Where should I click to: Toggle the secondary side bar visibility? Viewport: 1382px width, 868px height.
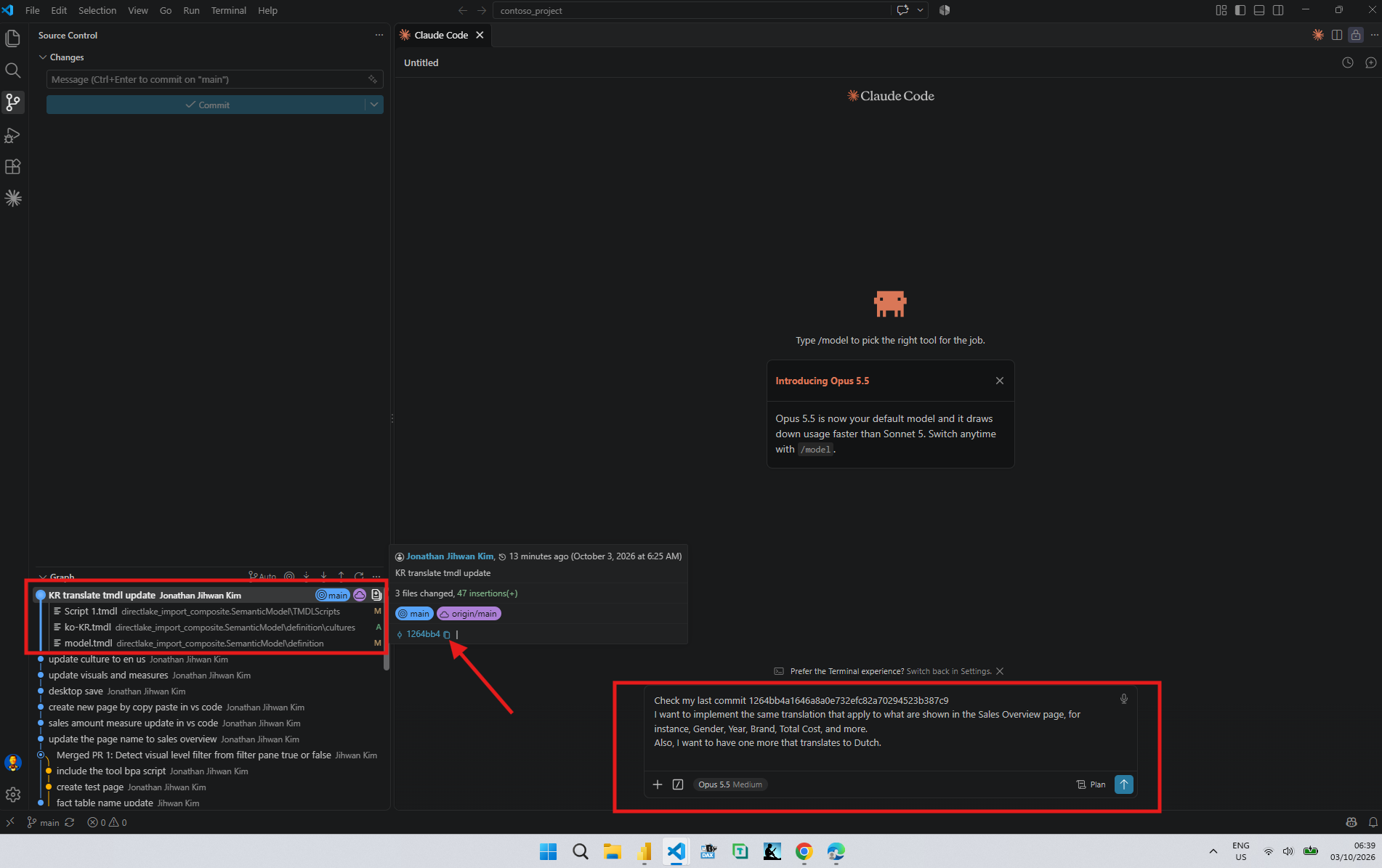click(1278, 10)
